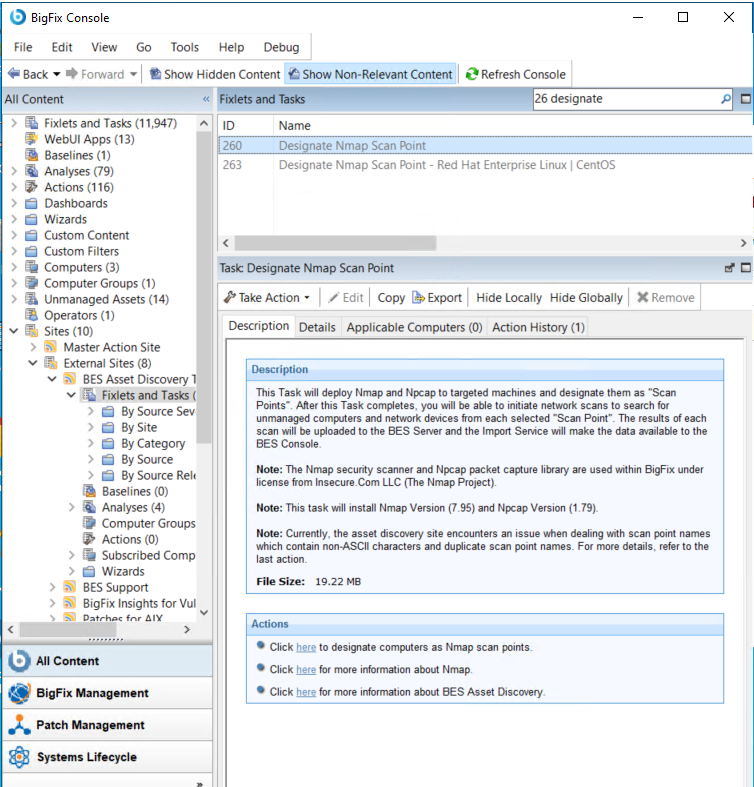
Task: Select Computer Groups (1) in tree
Action: [x=99, y=283]
